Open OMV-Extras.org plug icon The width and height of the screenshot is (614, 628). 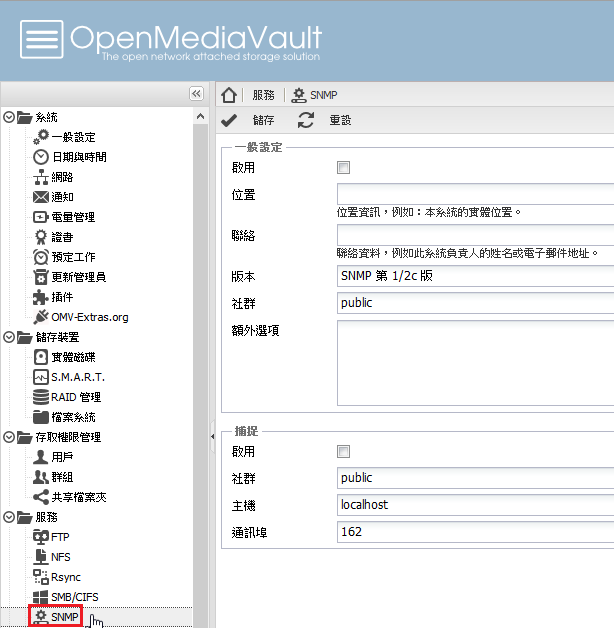41,317
